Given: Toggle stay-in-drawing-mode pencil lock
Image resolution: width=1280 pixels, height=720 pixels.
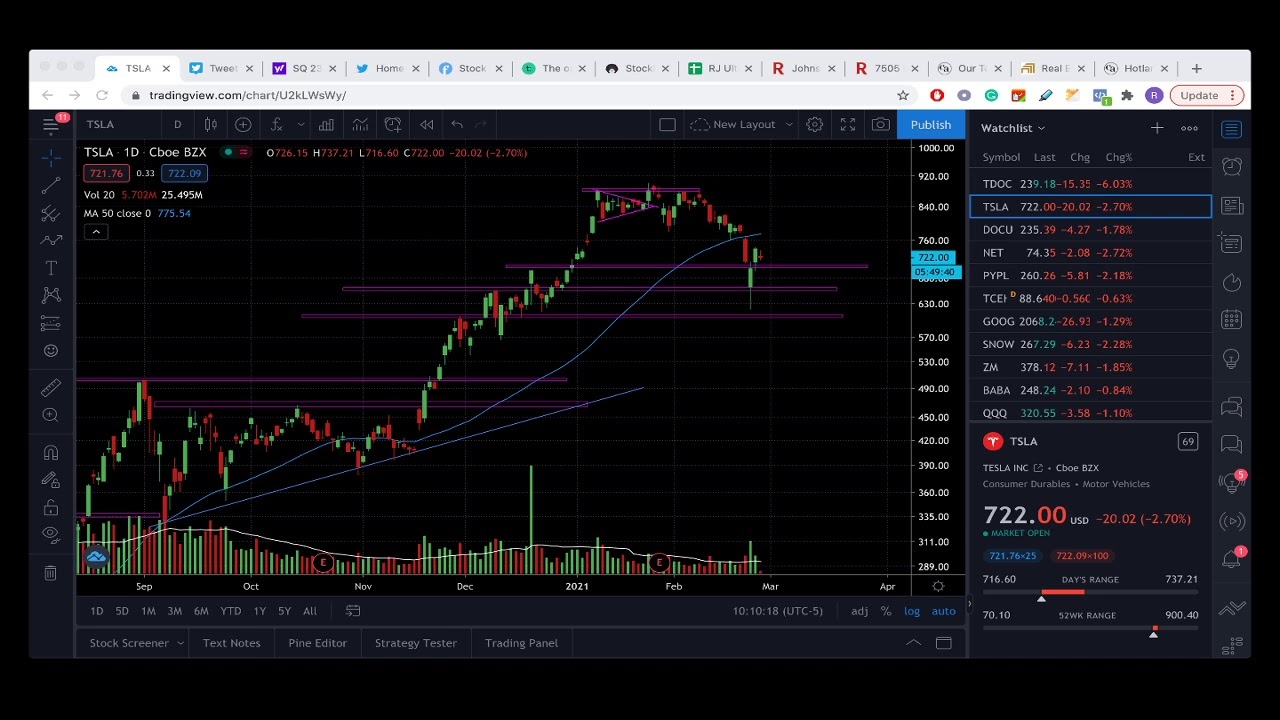Looking at the screenshot, I should 50,480.
